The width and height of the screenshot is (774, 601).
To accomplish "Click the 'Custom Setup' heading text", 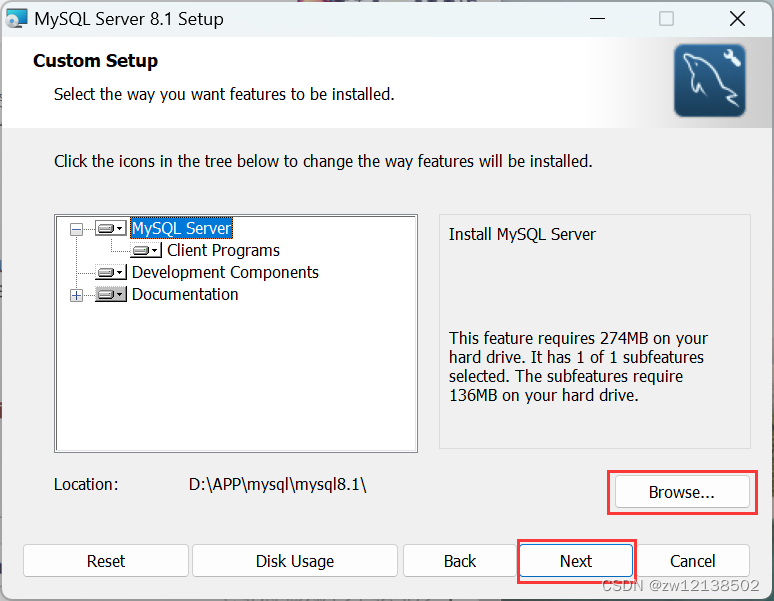I will pyautogui.click(x=95, y=61).
